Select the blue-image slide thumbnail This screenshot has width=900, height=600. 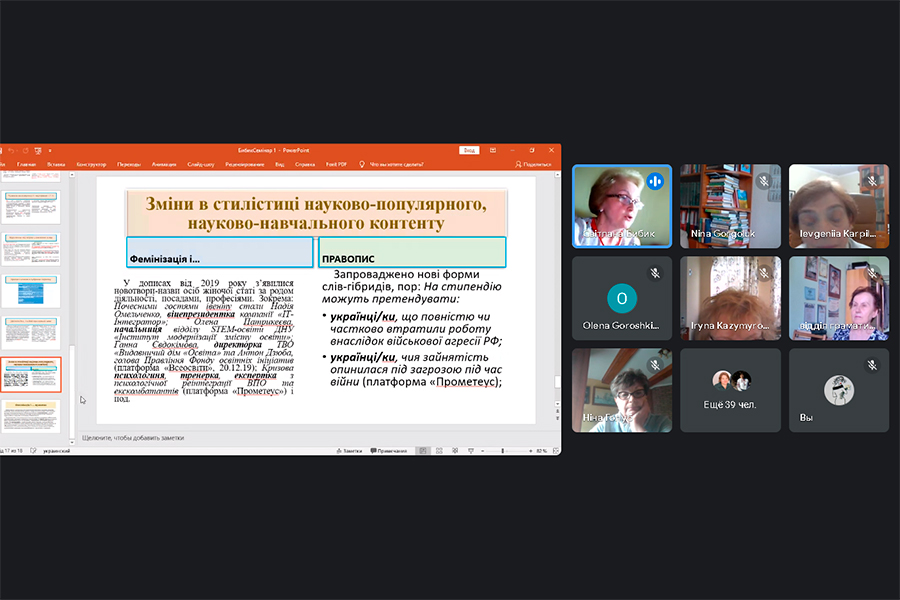[31, 291]
